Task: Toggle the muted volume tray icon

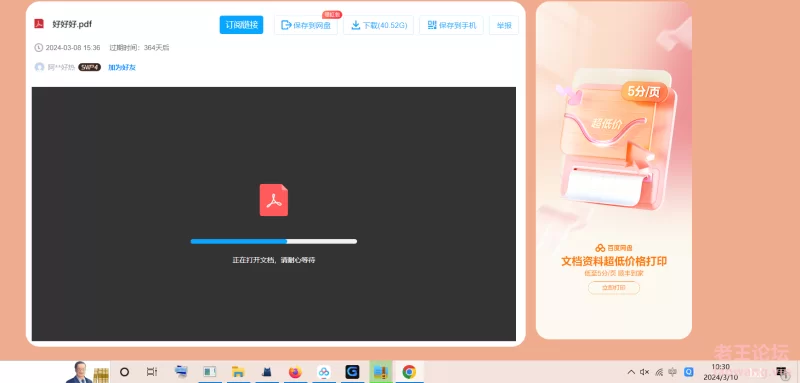Action: coord(644,372)
